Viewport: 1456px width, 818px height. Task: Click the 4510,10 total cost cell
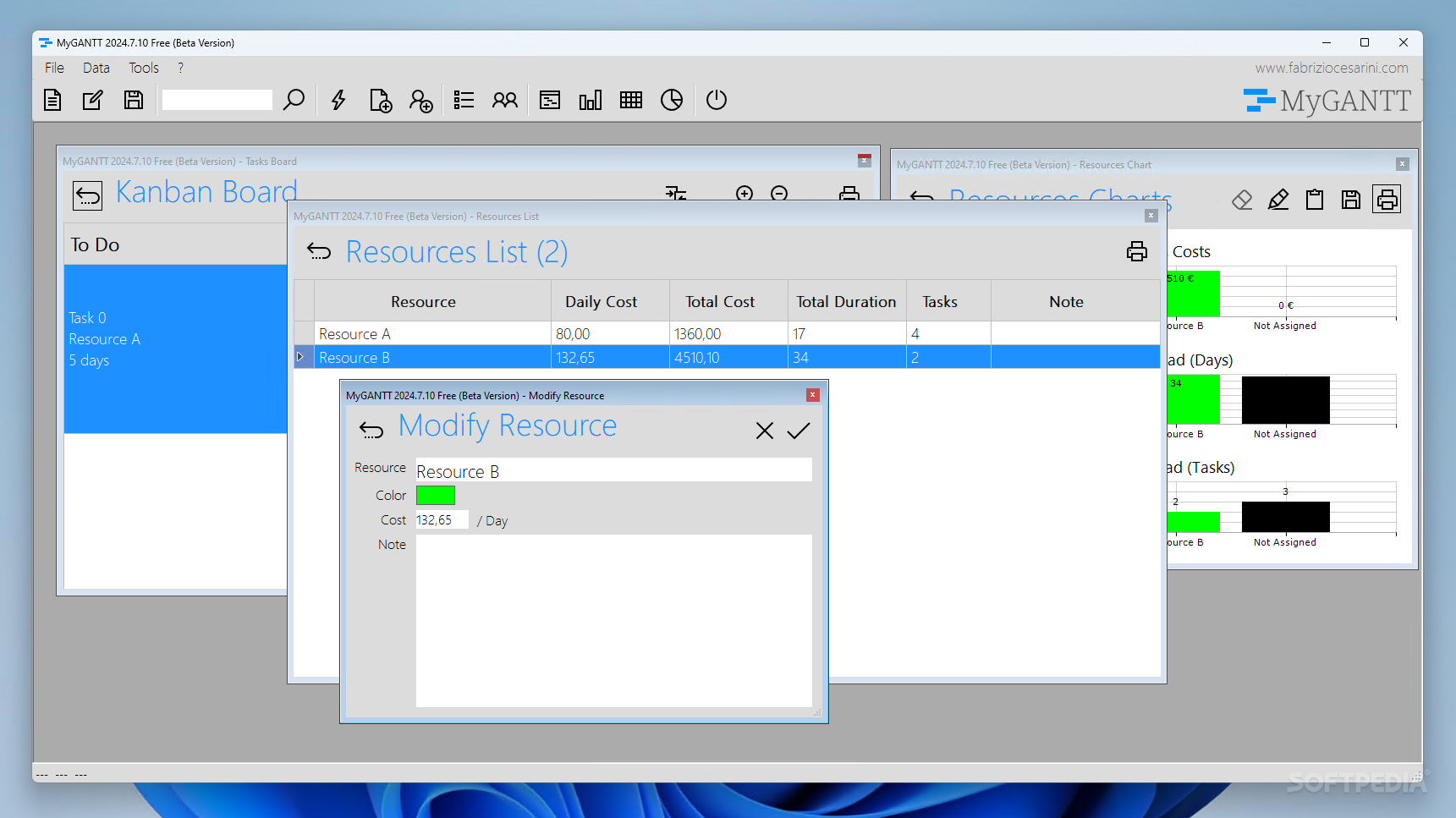[728, 357]
